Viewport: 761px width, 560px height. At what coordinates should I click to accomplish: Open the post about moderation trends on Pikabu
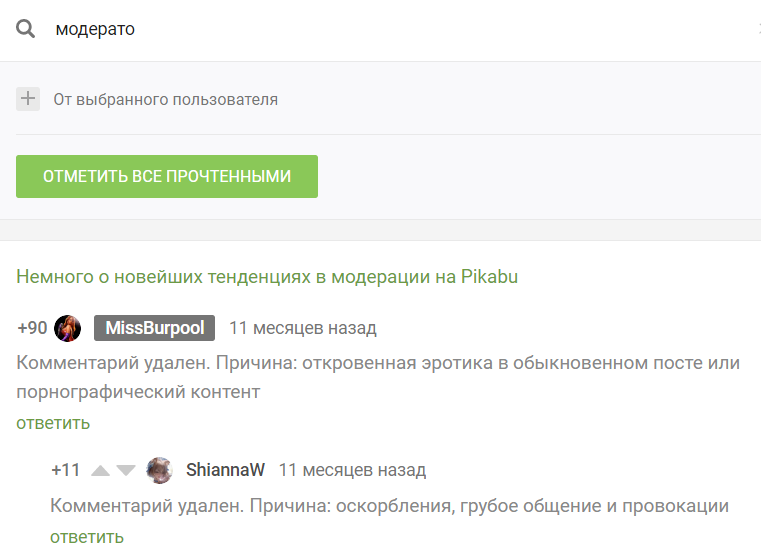[267, 276]
